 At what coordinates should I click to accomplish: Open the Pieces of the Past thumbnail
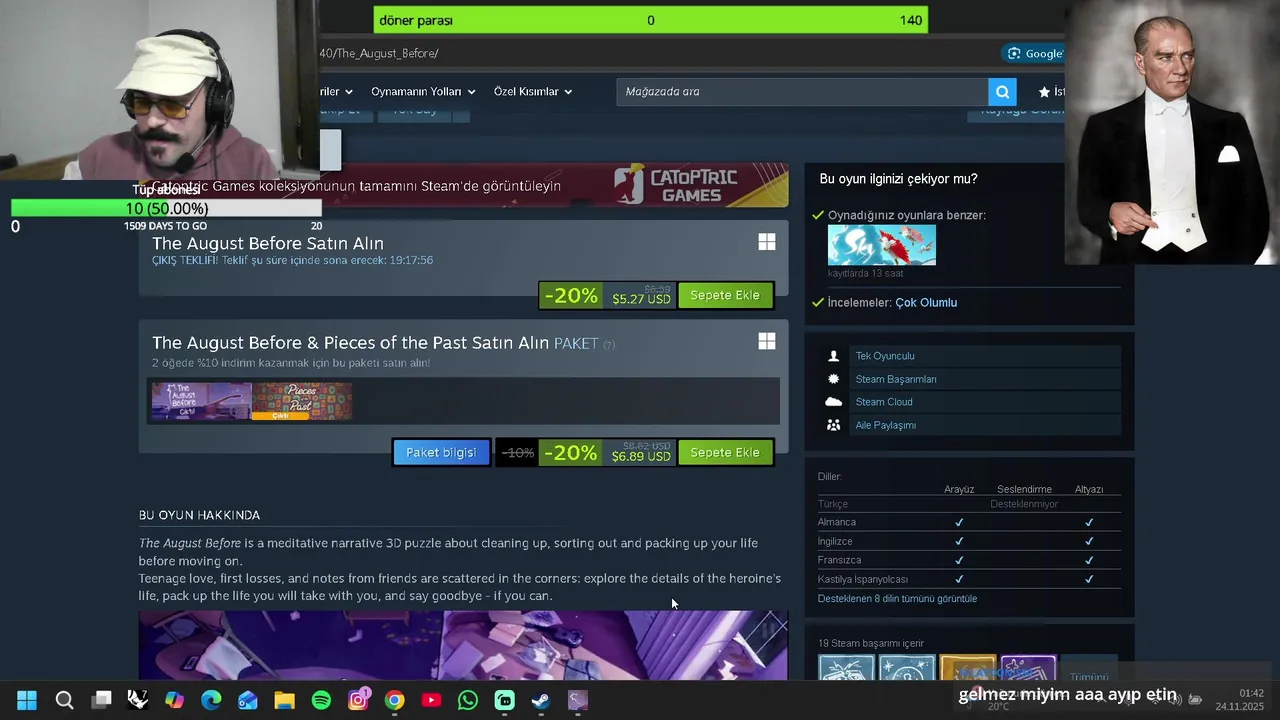(302, 401)
